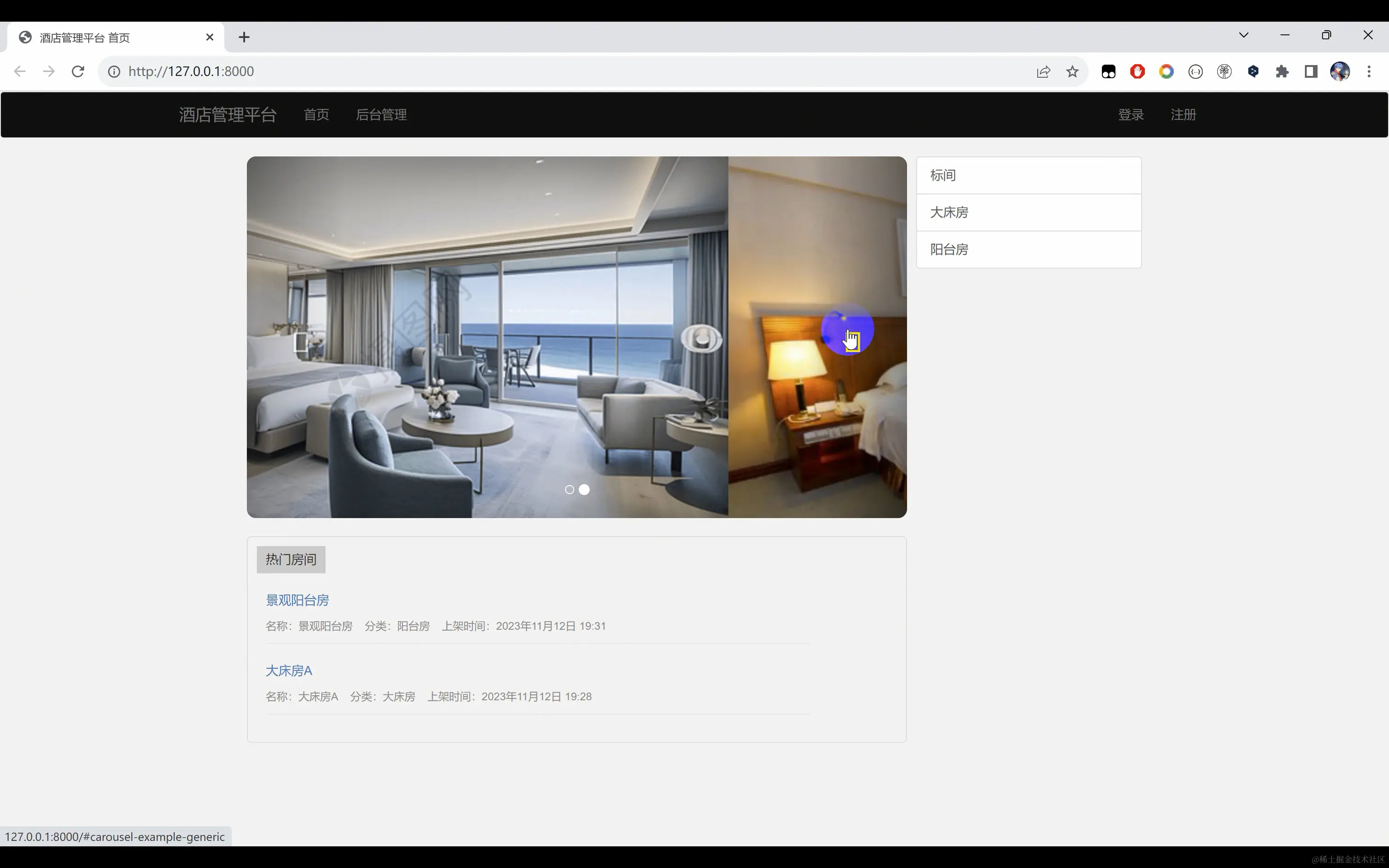
Task: Bookmark this page with the star icon
Action: click(1072, 71)
